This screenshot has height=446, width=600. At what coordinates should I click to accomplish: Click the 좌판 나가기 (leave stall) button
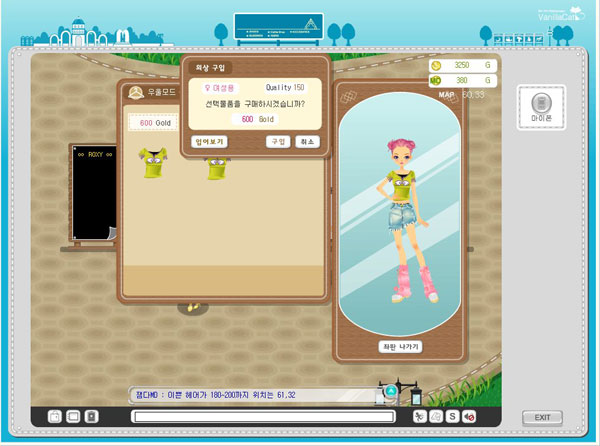400,346
